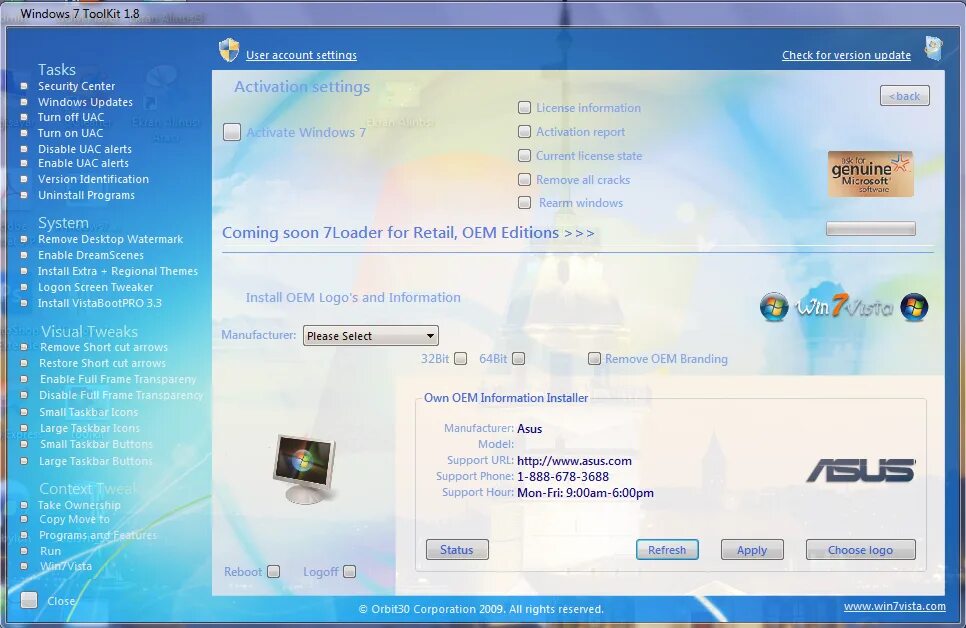This screenshot has width=966, height=628.
Task: Open the Manufacturer Please Select dropdown
Action: [x=370, y=336]
